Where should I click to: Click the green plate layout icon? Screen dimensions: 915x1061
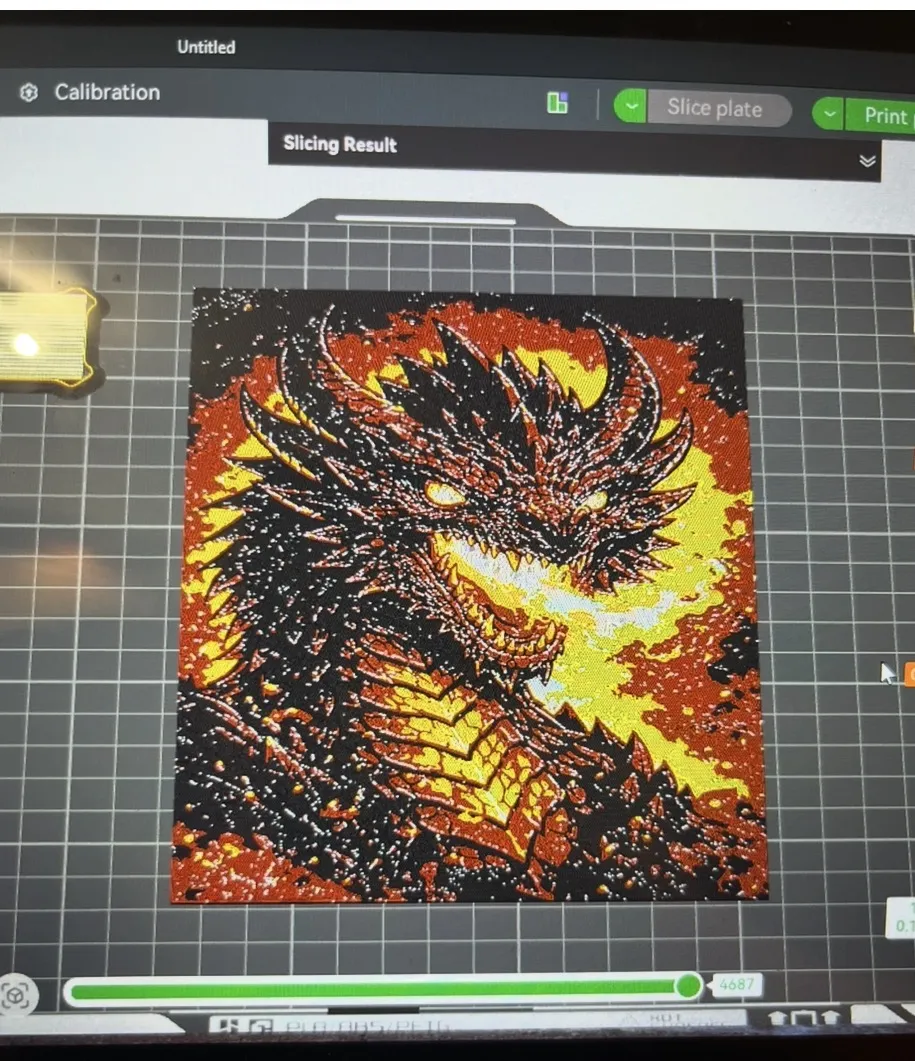click(557, 103)
